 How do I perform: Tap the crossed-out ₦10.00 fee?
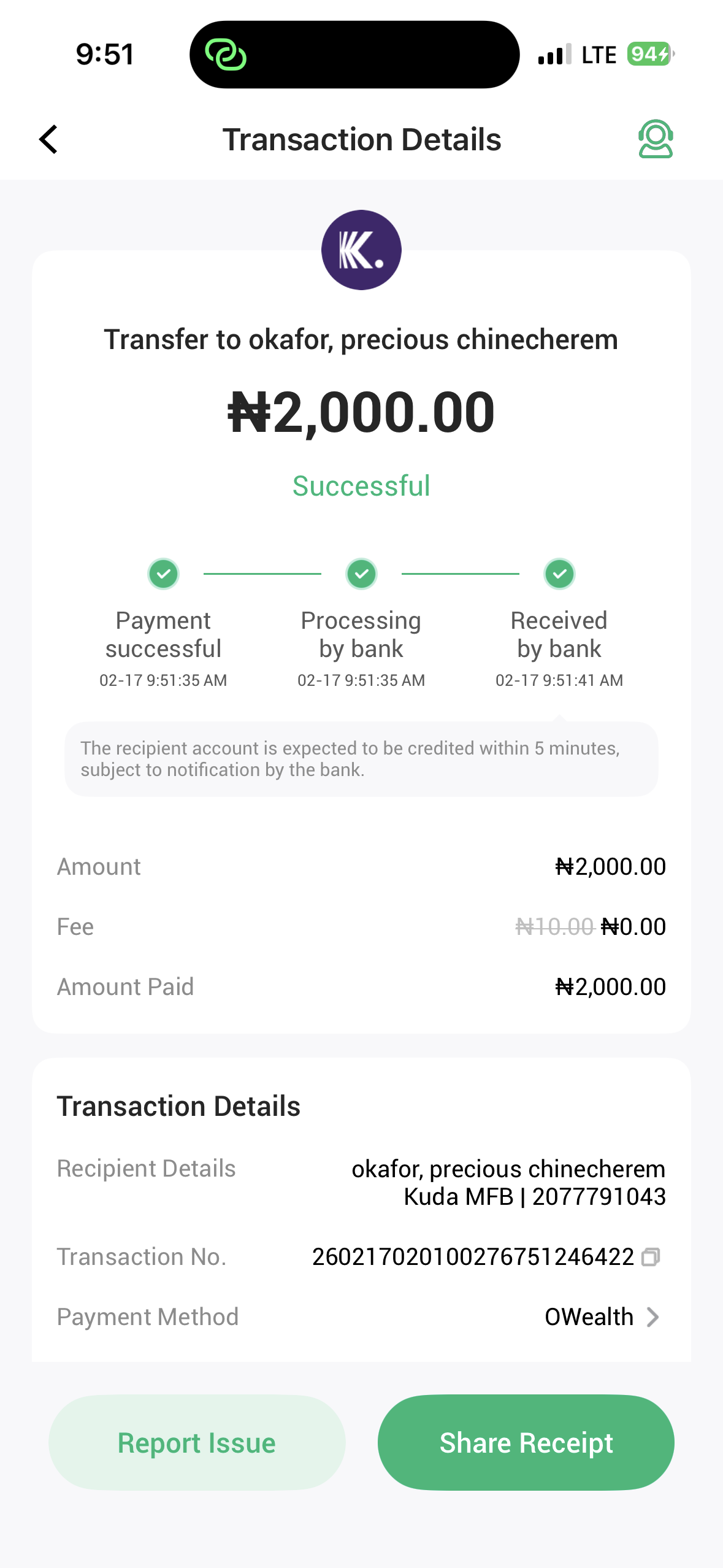[555, 926]
